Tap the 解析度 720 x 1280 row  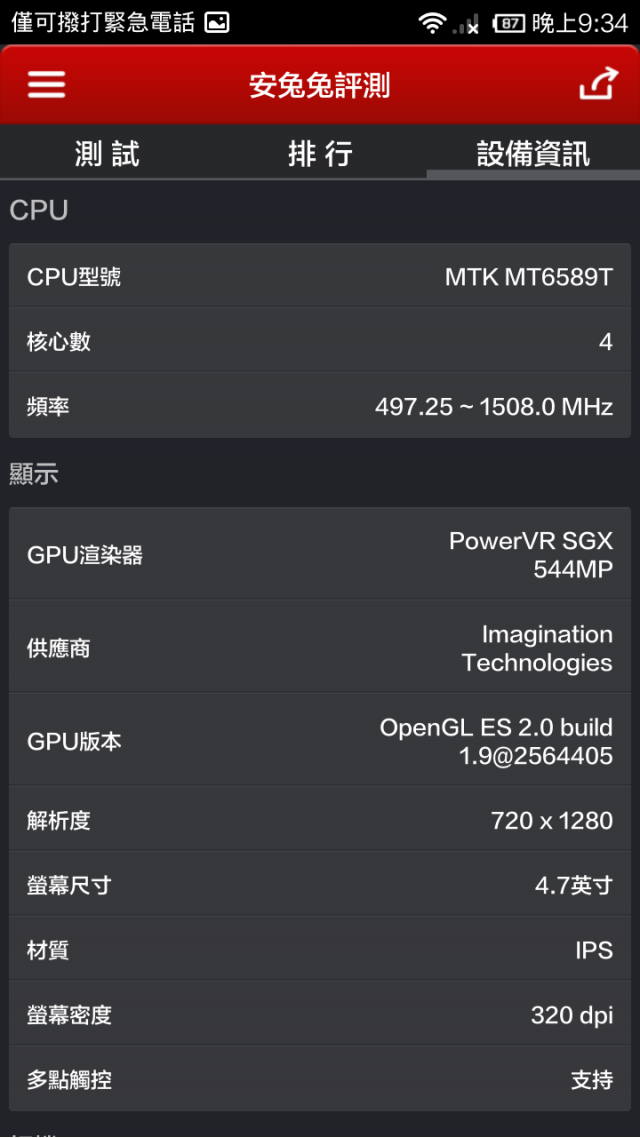(320, 819)
